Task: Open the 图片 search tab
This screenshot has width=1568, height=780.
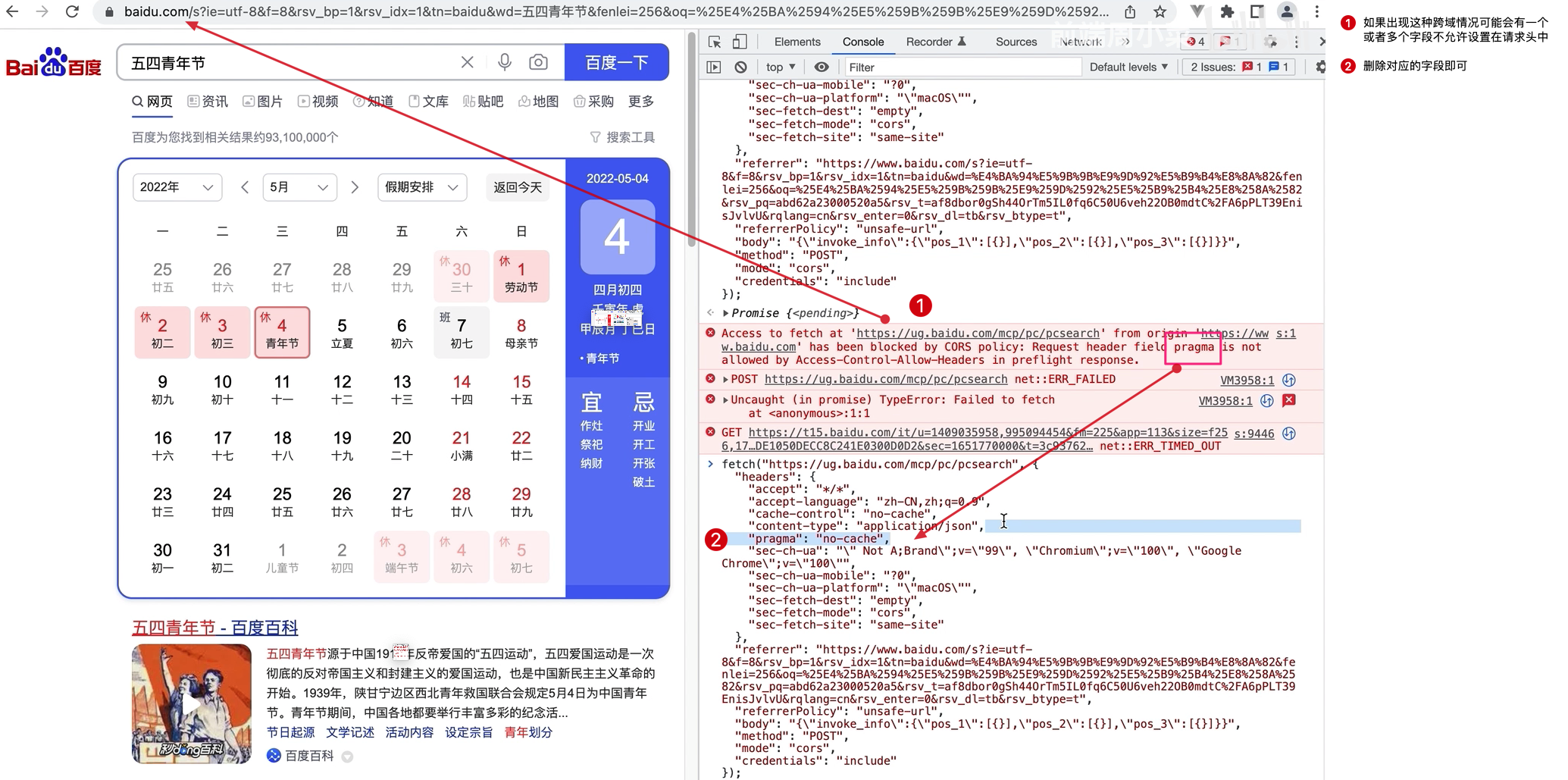Action: coord(262,102)
